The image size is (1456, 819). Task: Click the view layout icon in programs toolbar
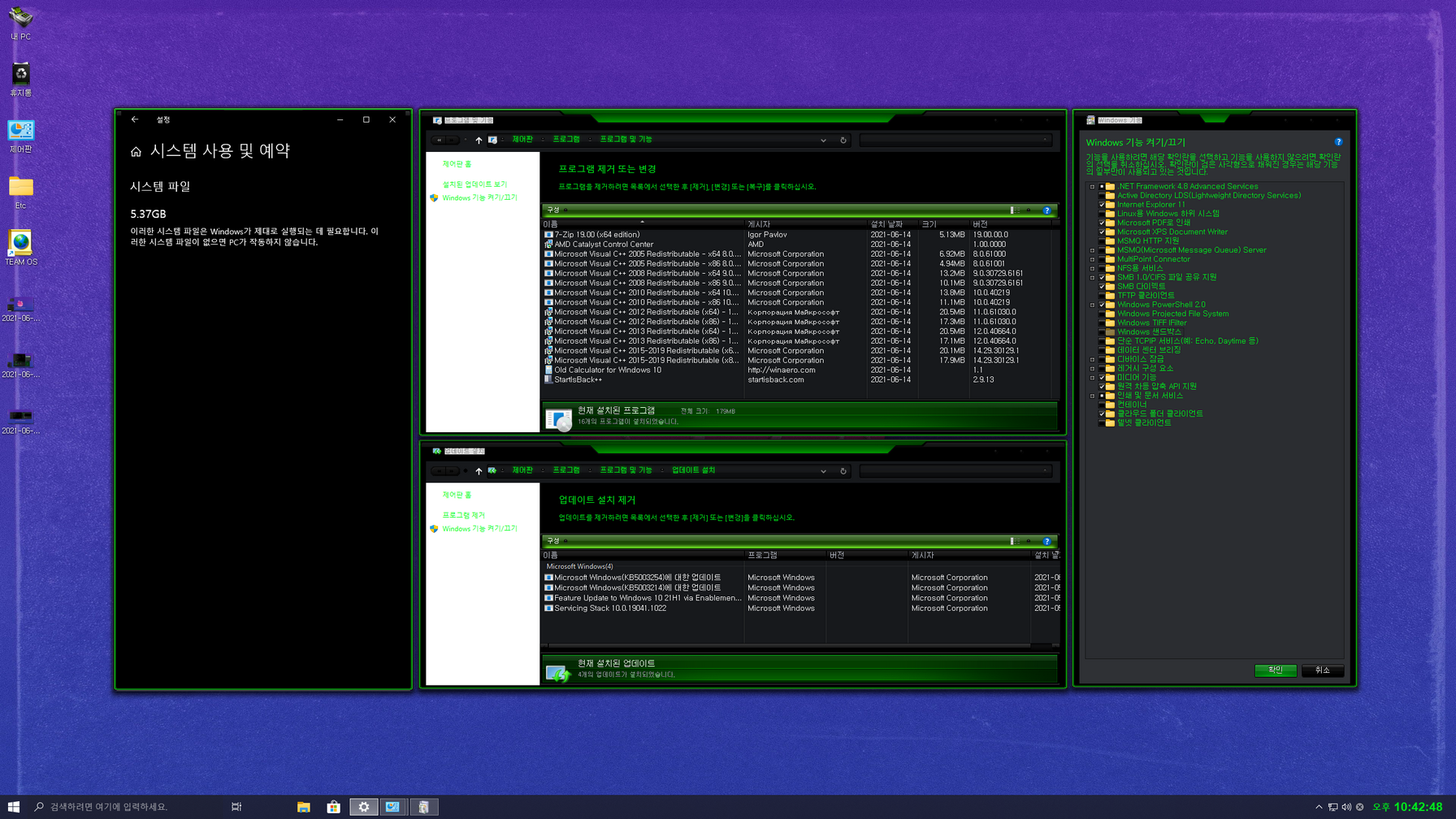[x=1013, y=210]
